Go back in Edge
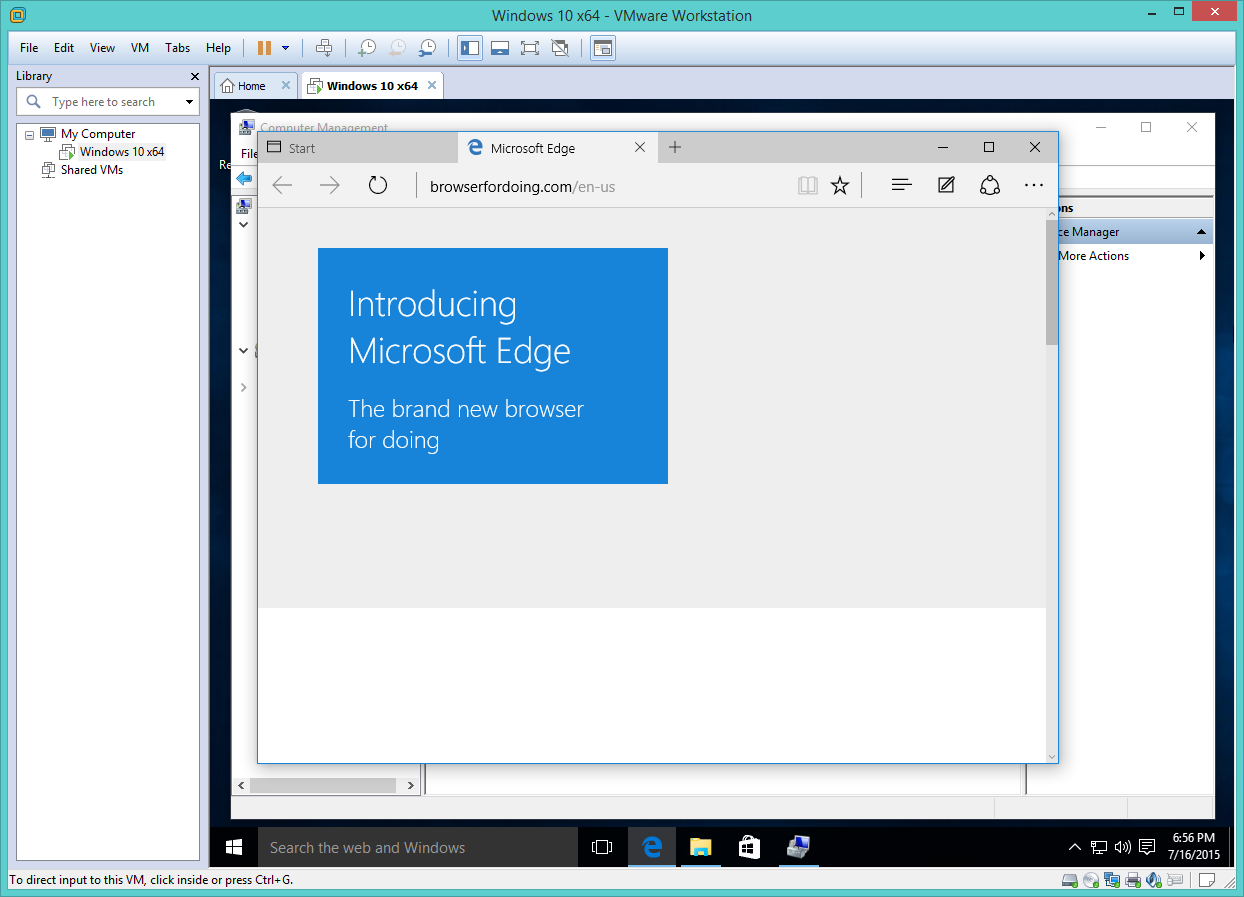The height and width of the screenshot is (897, 1244). click(x=282, y=185)
